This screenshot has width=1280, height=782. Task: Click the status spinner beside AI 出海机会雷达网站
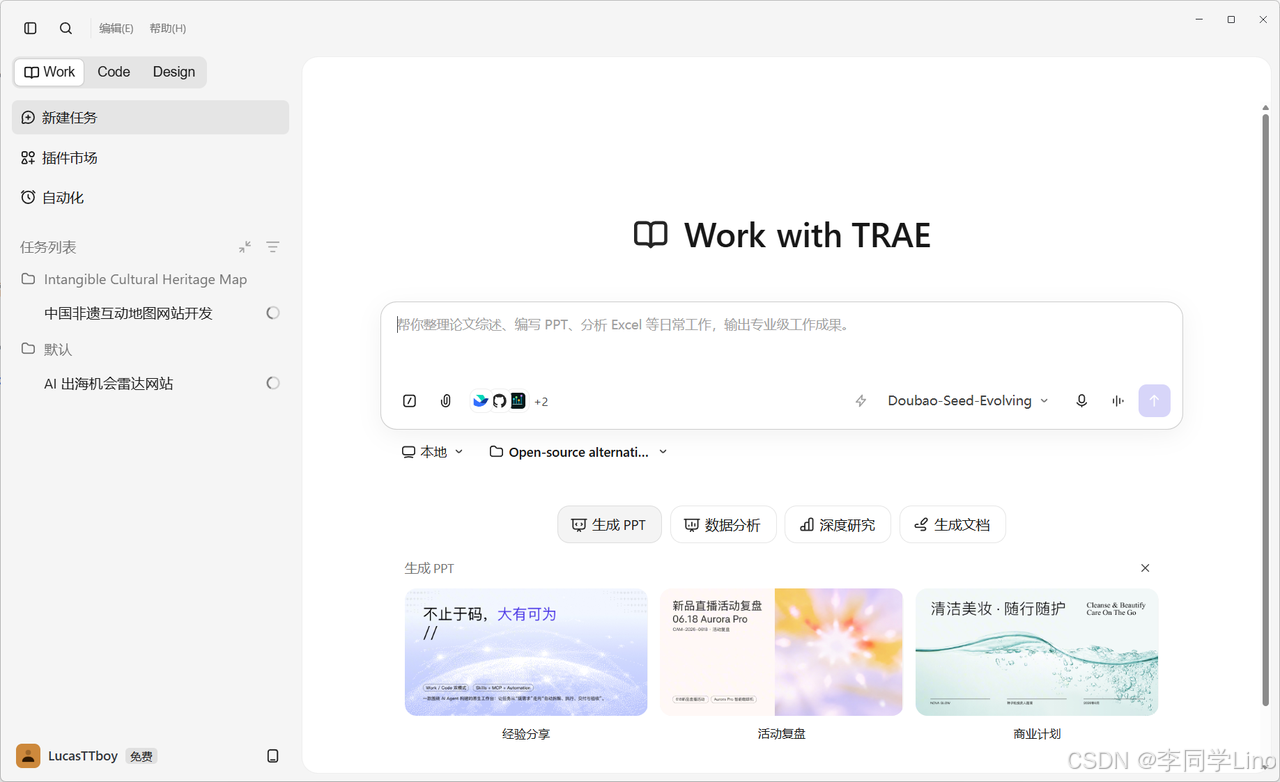point(273,383)
